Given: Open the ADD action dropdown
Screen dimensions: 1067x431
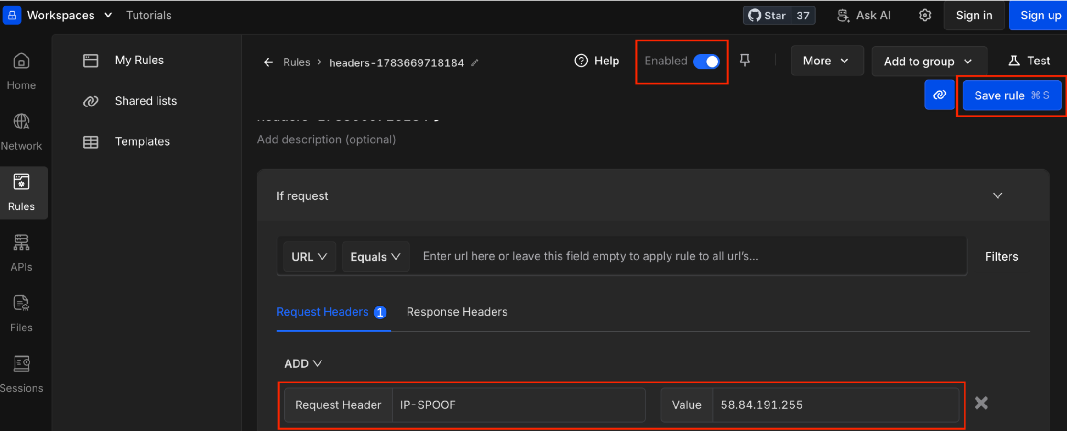Looking at the screenshot, I should click(303, 364).
